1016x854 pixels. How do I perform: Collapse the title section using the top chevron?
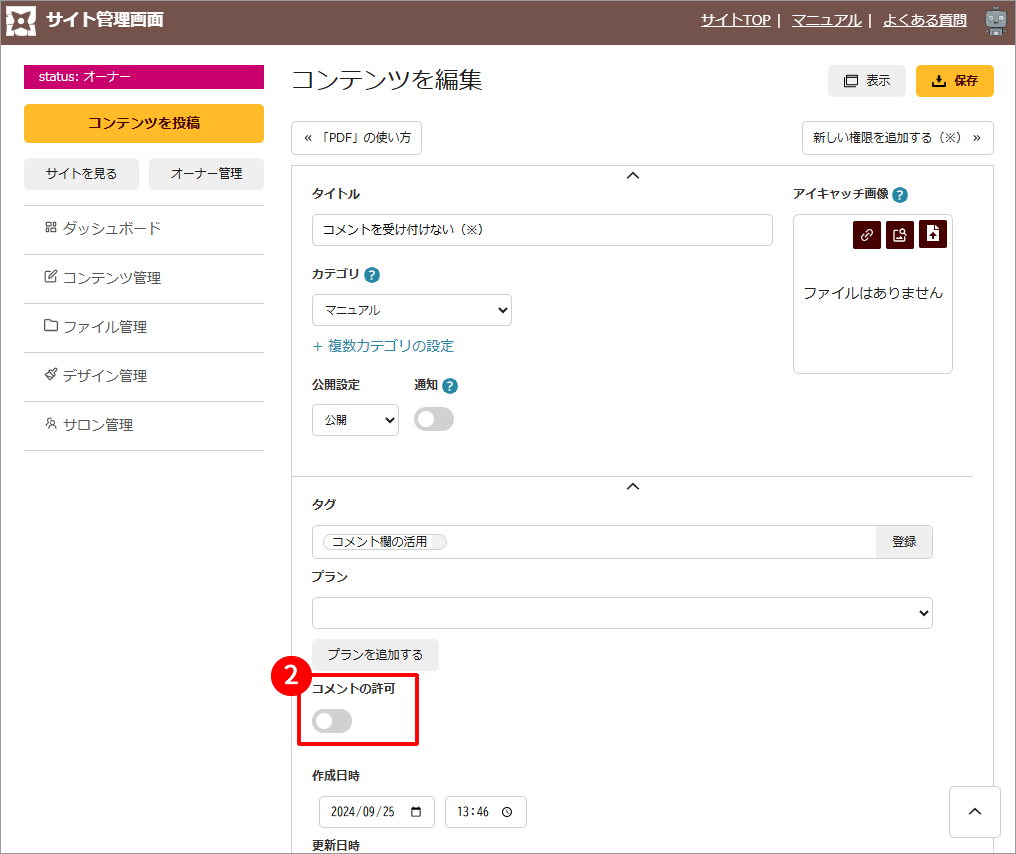pyautogui.click(x=632, y=176)
